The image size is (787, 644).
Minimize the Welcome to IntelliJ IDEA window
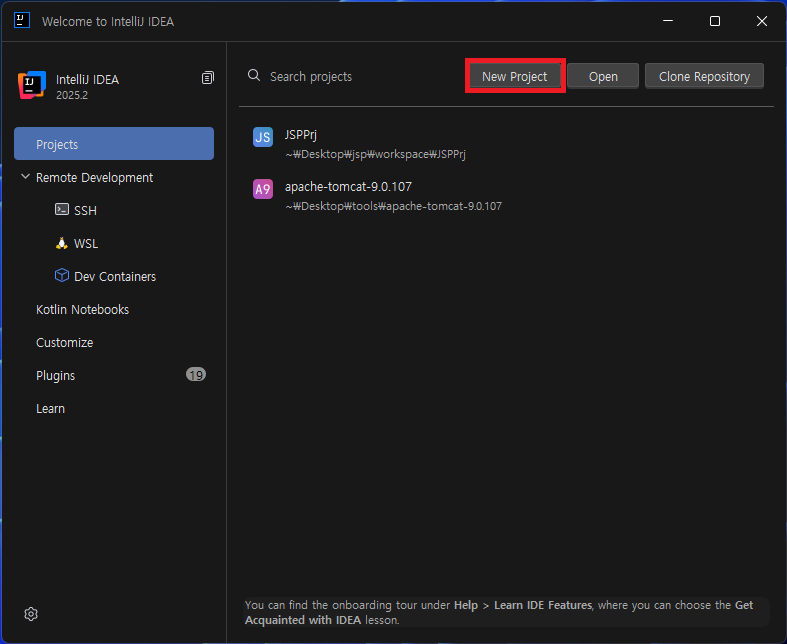(668, 21)
